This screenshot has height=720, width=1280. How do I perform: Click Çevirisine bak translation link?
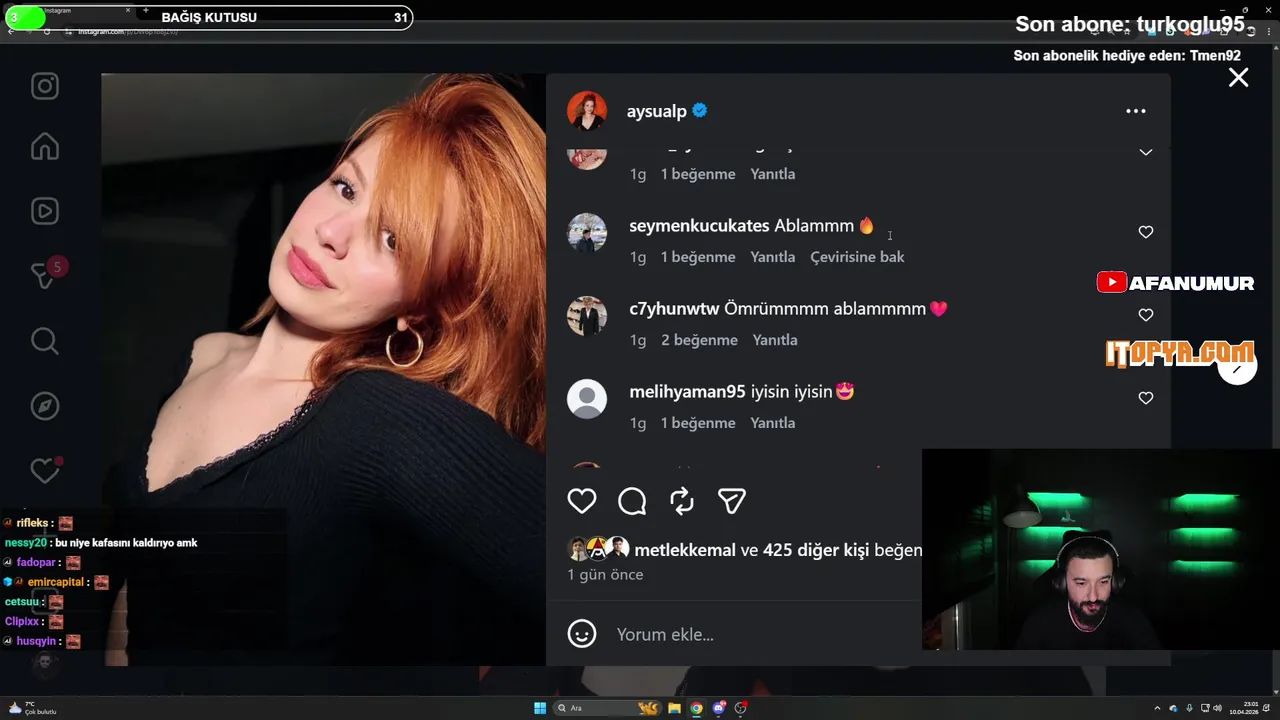(857, 257)
